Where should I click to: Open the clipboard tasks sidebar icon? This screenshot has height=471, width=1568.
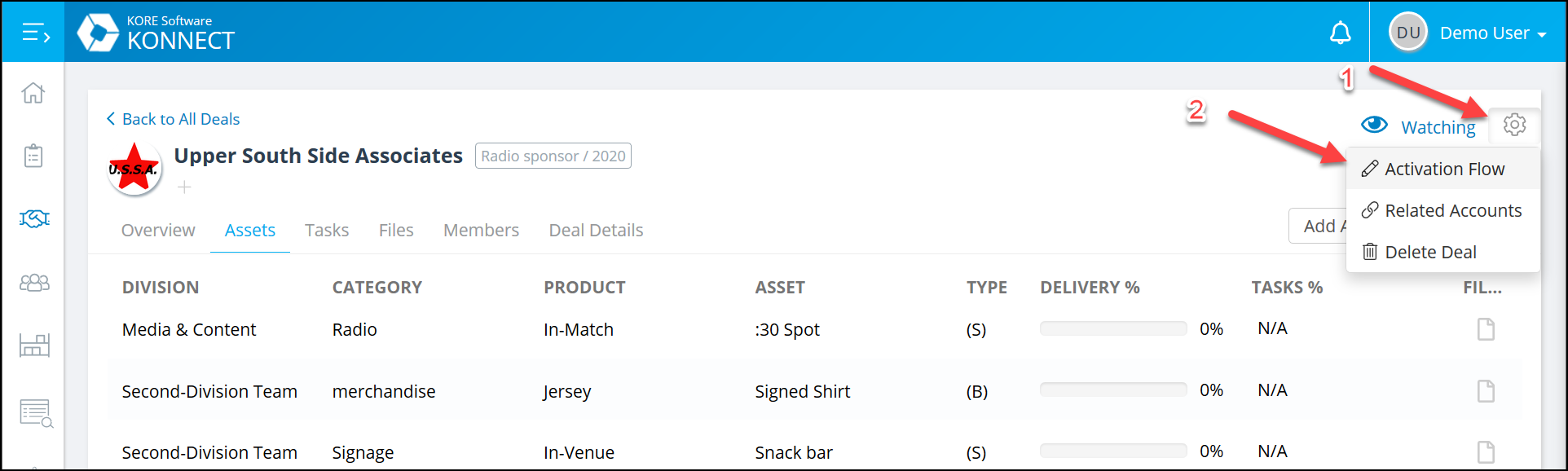33,156
